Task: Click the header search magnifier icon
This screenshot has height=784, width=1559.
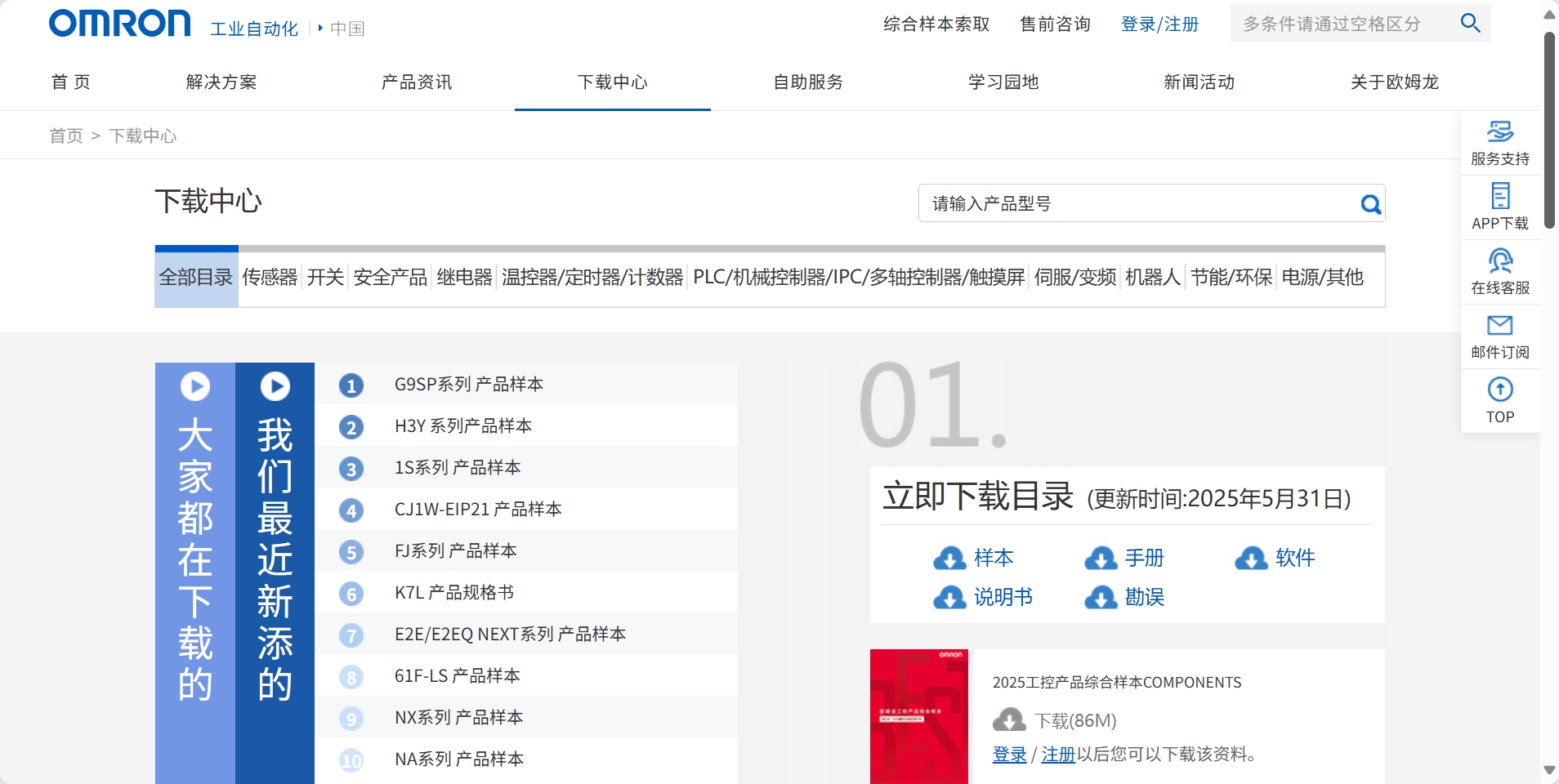Action: (1470, 23)
